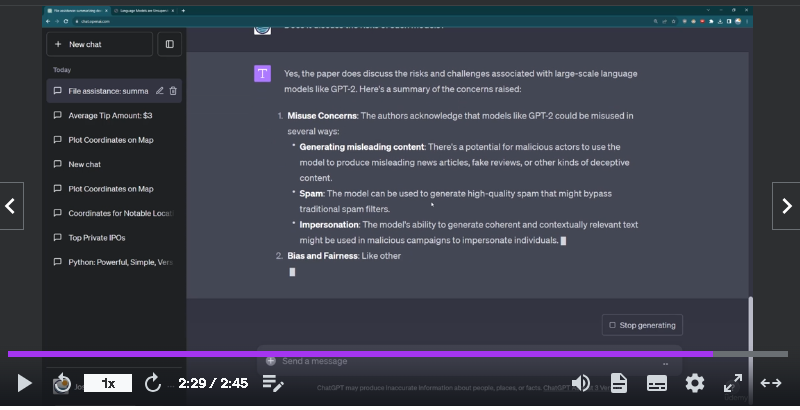Open the video settings gear

coord(694,383)
